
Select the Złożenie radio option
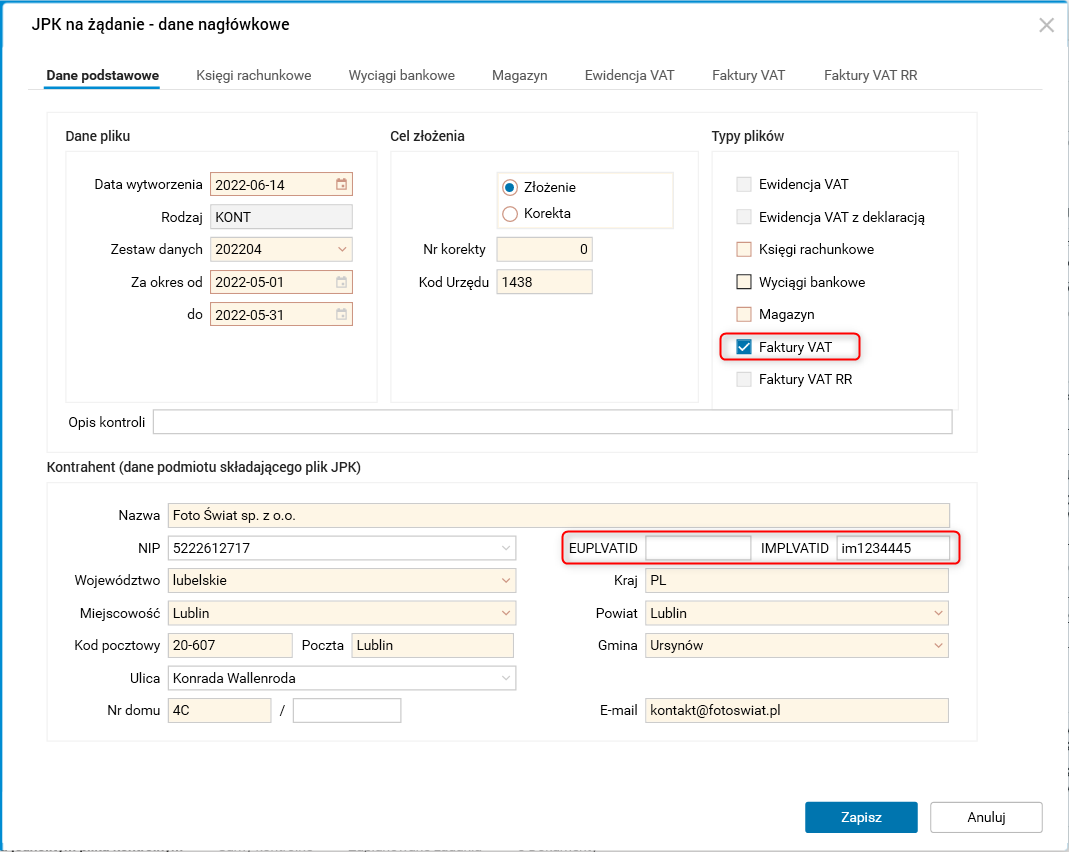510,187
